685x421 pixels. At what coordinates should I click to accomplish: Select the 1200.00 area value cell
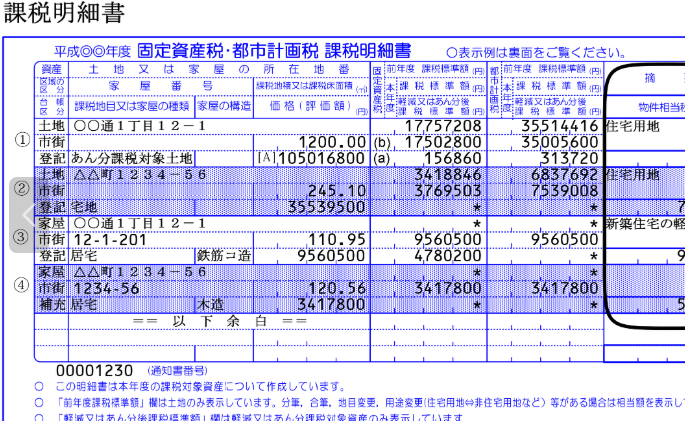pyautogui.click(x=333, y=142)
